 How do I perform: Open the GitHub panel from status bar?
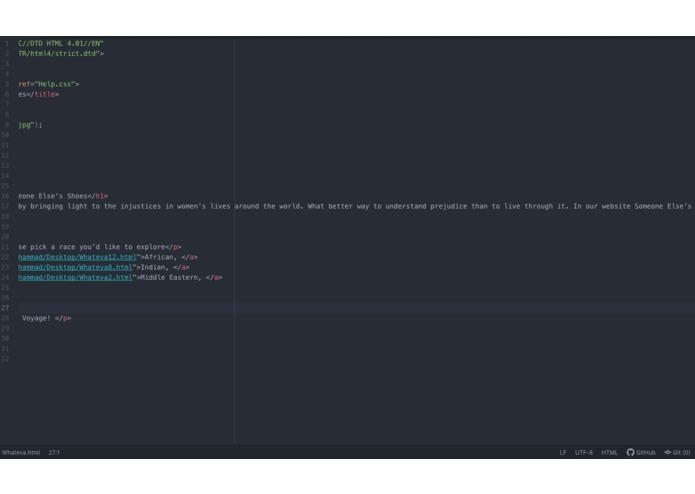[641, 452]
